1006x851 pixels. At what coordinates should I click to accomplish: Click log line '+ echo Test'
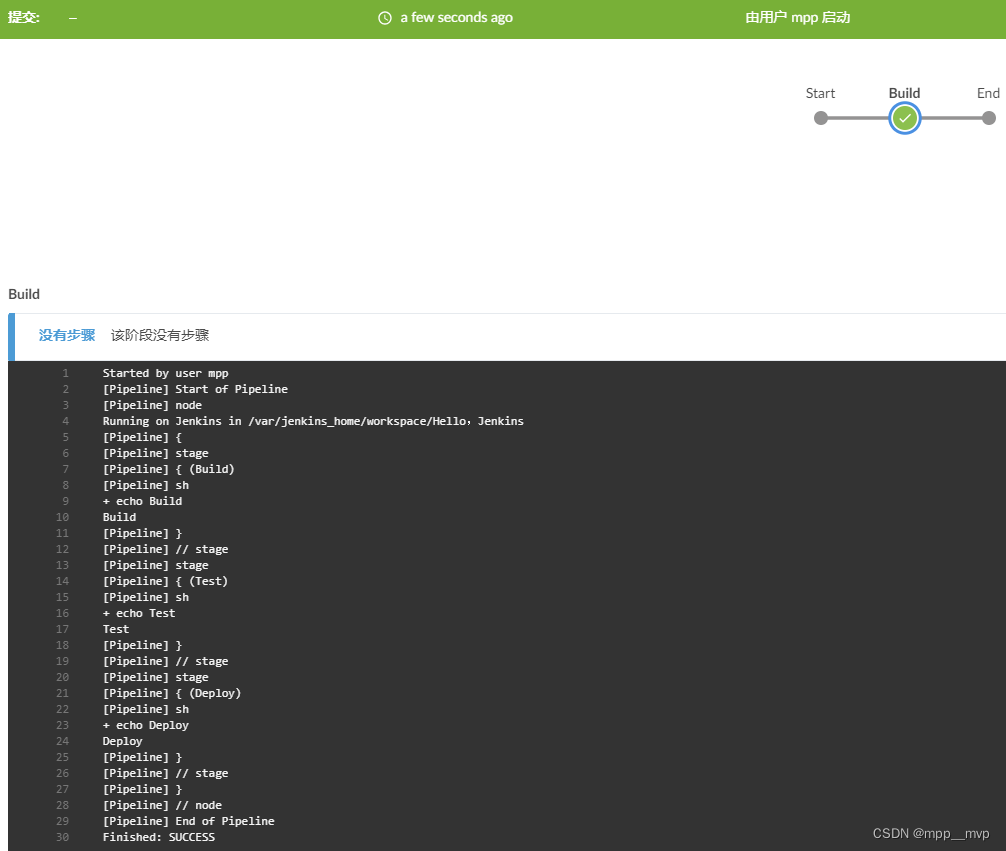coord(139,613)
